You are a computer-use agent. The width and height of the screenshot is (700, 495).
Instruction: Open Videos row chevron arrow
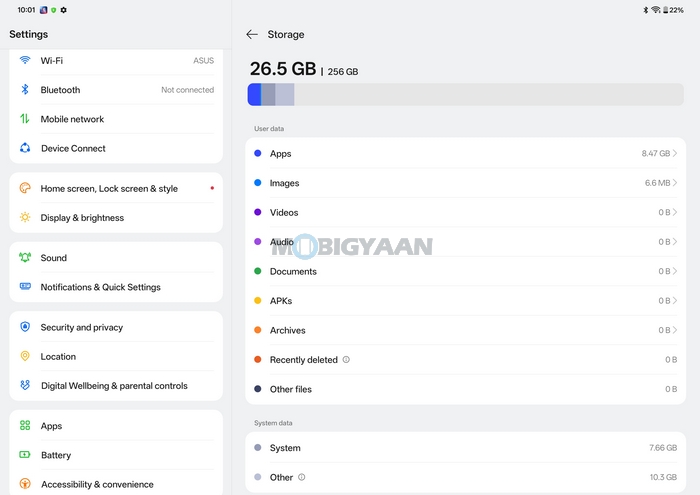675,213
